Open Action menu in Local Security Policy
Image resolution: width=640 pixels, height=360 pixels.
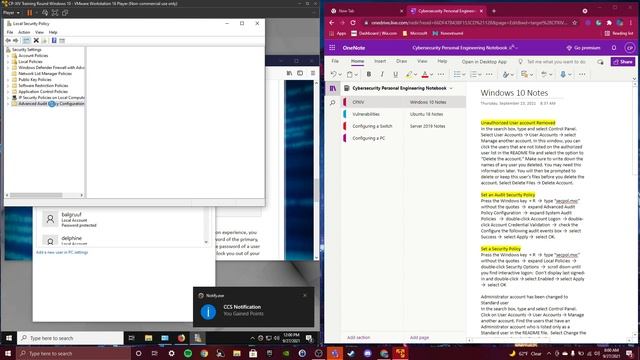click(x=24, y=32)
